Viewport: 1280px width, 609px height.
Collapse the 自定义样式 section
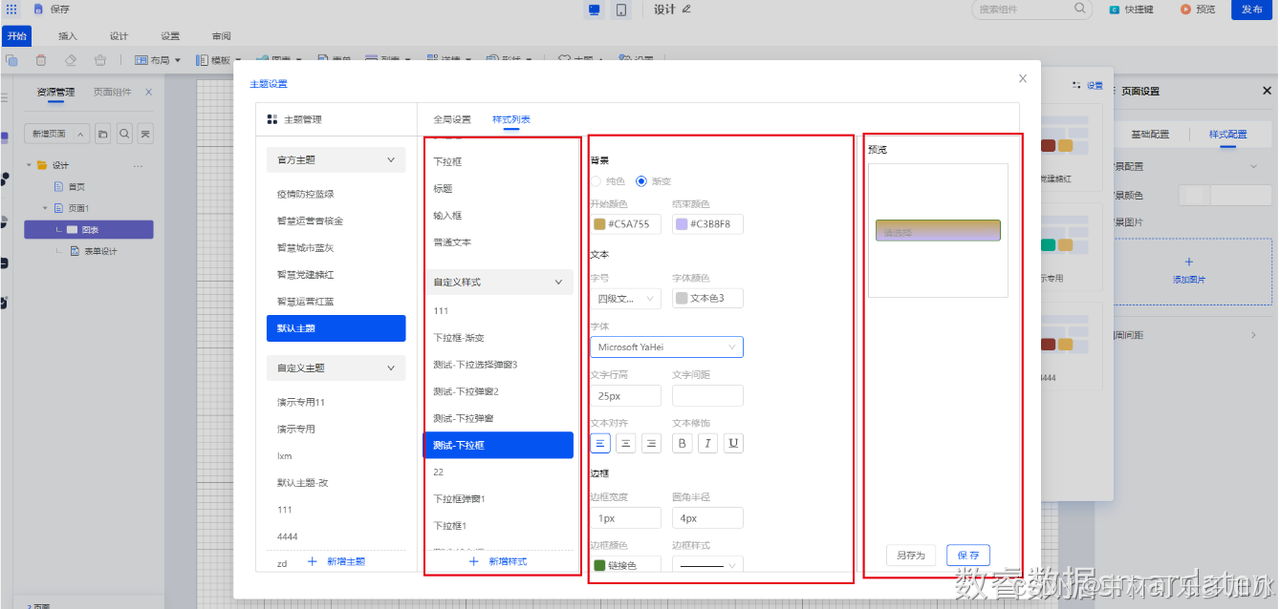click(559, 282)
